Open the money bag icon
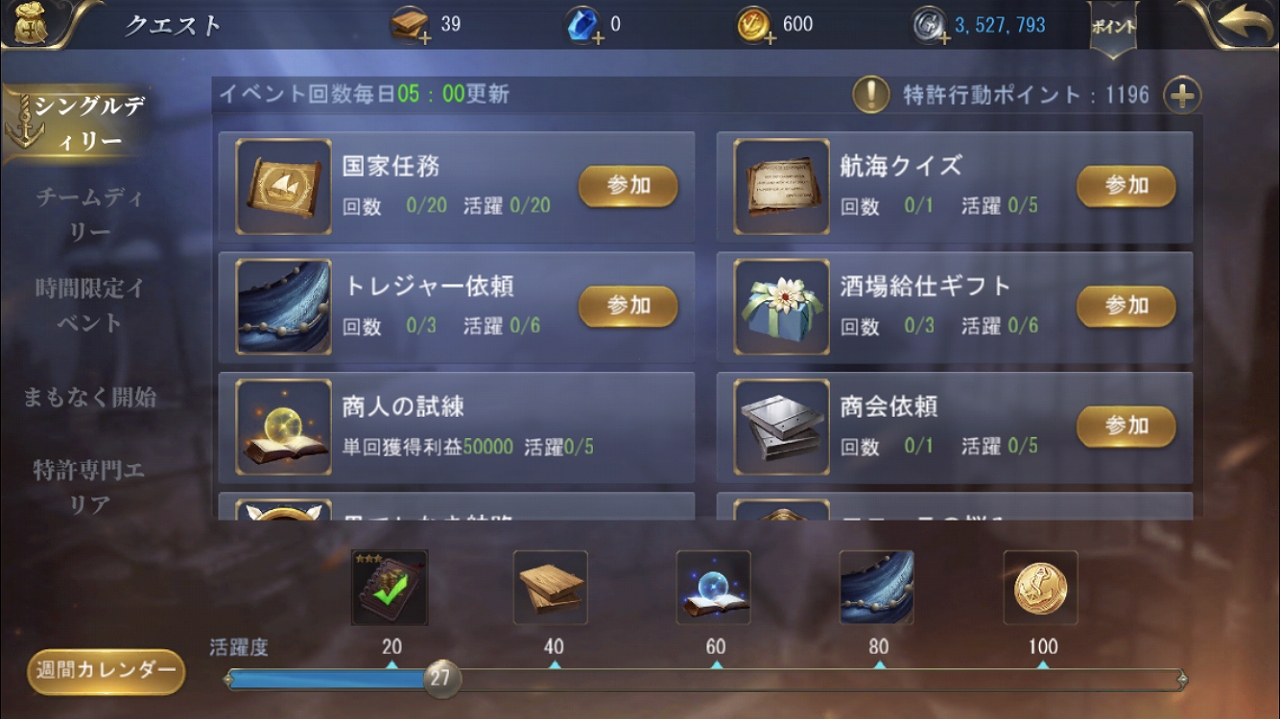 point(31,23)
